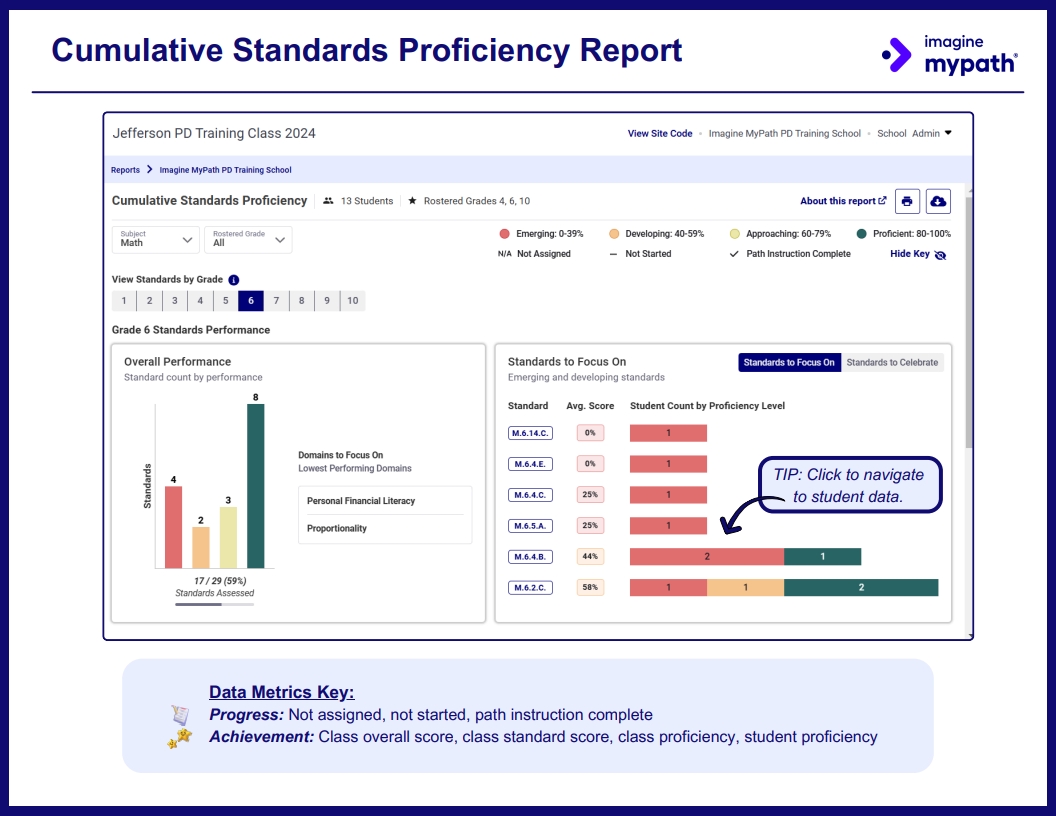Screen dimensions: 1056x816
Task: Click the students icon next to 13 Students
Action: tap(328, 201)
